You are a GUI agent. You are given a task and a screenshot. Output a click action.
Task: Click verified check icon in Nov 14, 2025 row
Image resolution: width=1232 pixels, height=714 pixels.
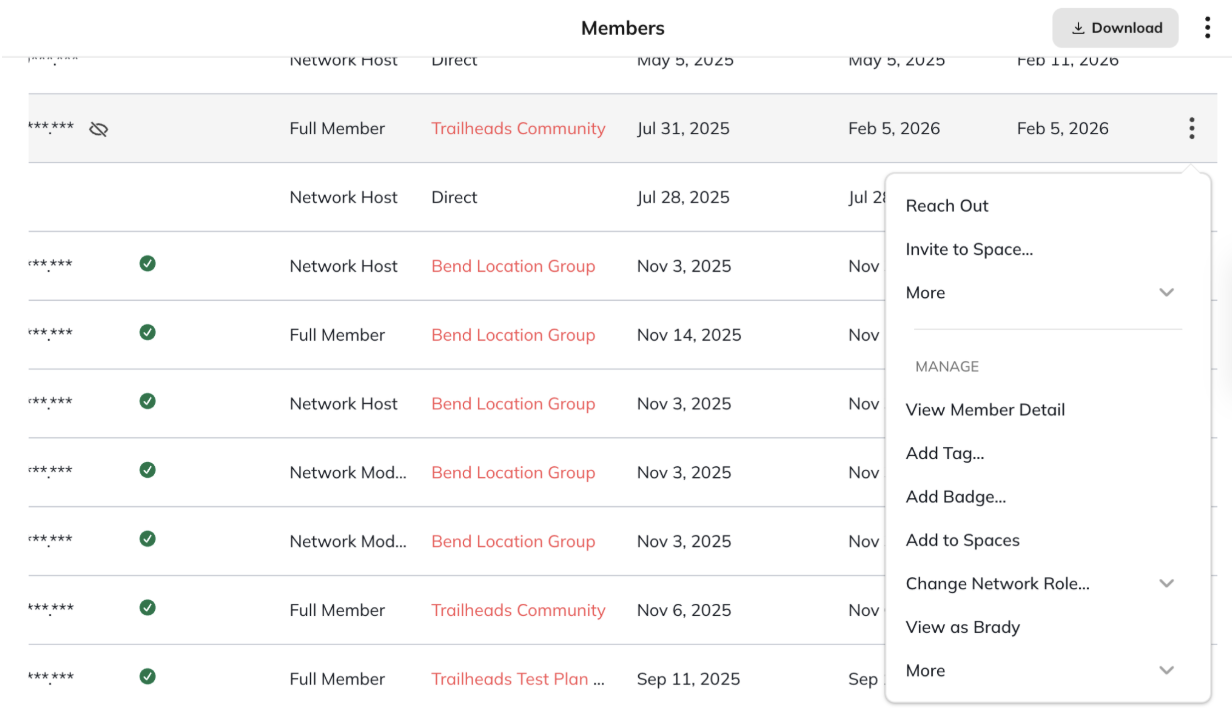click(x=147, y=332)
